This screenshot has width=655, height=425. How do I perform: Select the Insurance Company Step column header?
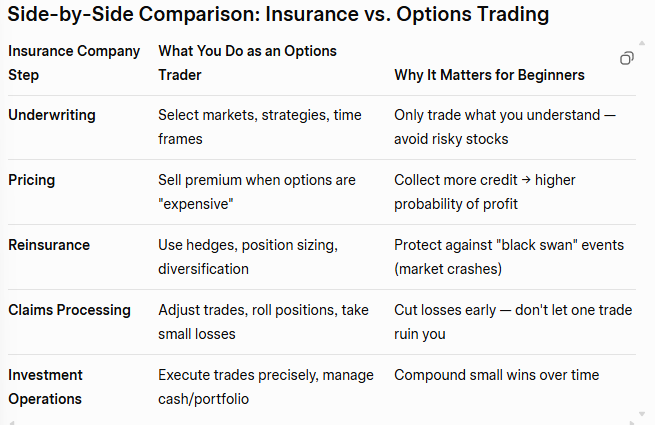[x=74, y=63]
